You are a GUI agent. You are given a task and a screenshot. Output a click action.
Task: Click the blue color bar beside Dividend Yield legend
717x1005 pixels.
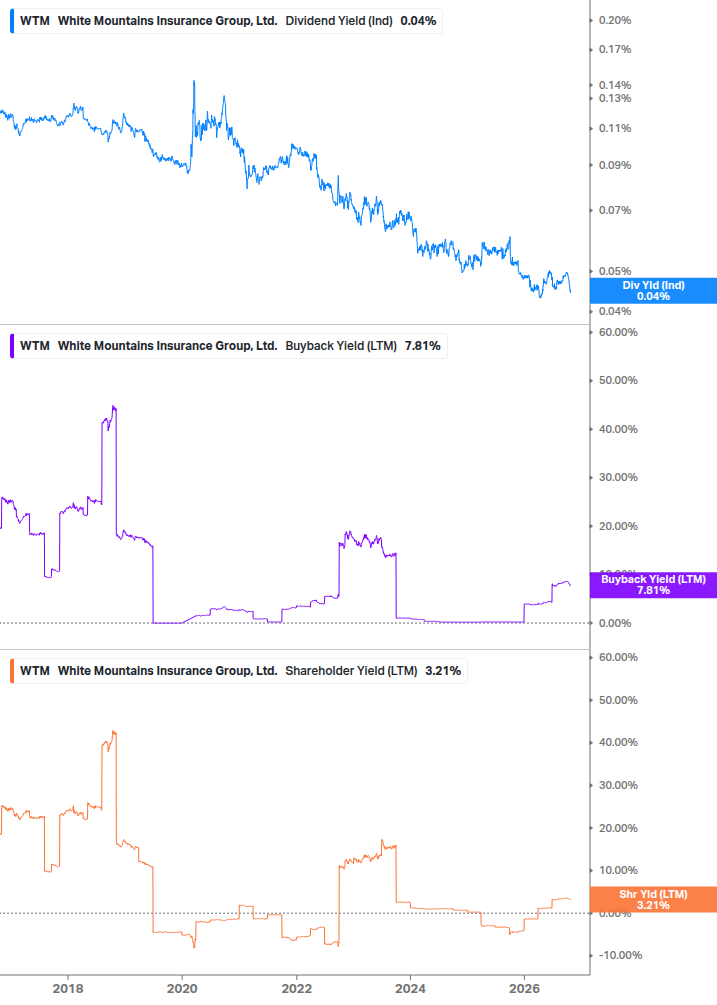(12, 21)
